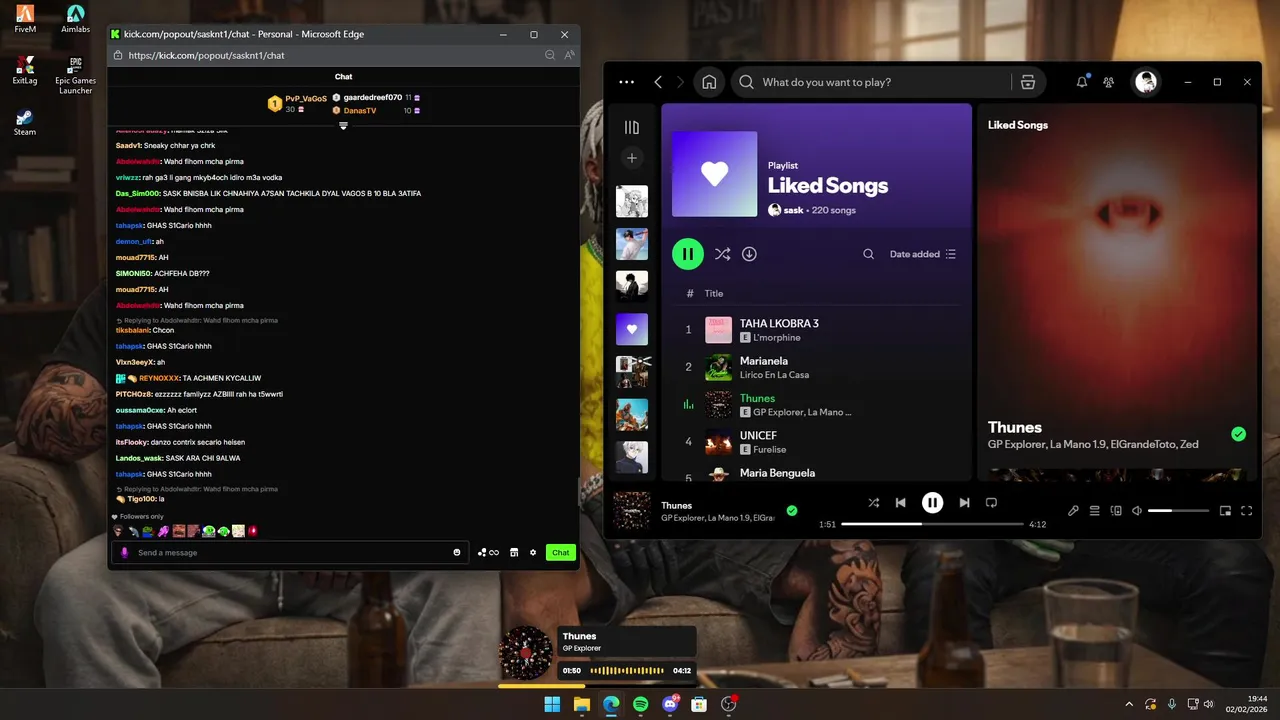1280x720 pixels.
Task: Open Aimlabs desktop shortcut
Action: click(x=75, y=19)
